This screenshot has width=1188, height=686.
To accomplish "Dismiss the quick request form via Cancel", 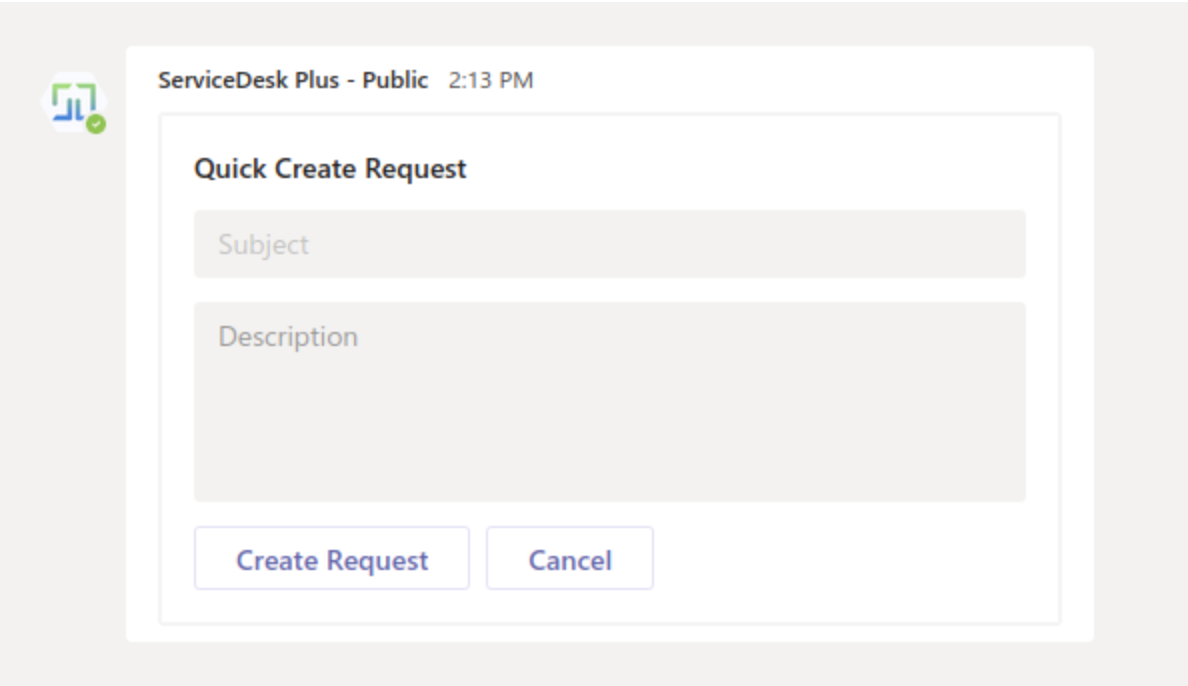I will pyautogui.click(x=569, y=558).
